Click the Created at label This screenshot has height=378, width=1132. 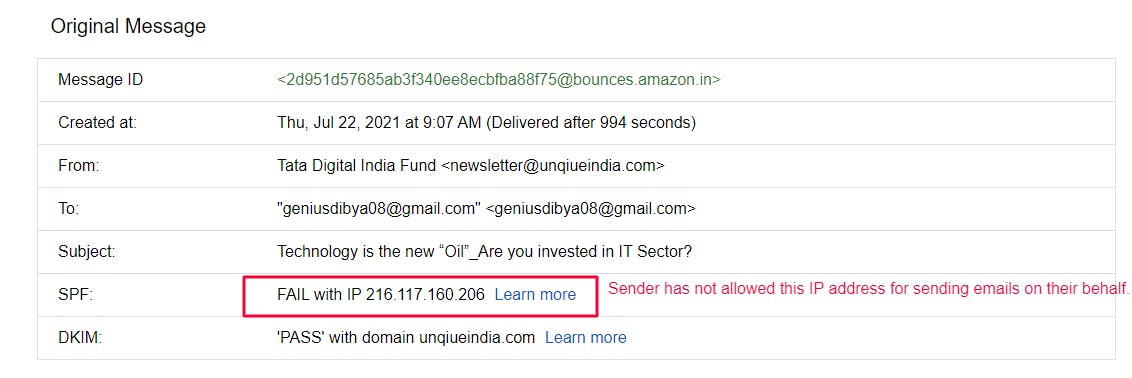pyautogui.click(x=97, y=123)
